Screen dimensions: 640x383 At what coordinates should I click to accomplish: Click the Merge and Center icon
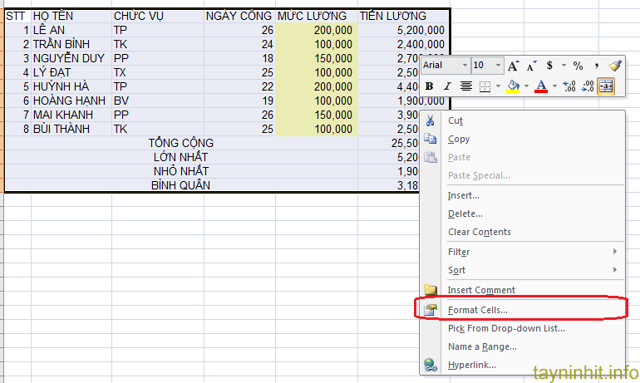pos(606,86)
